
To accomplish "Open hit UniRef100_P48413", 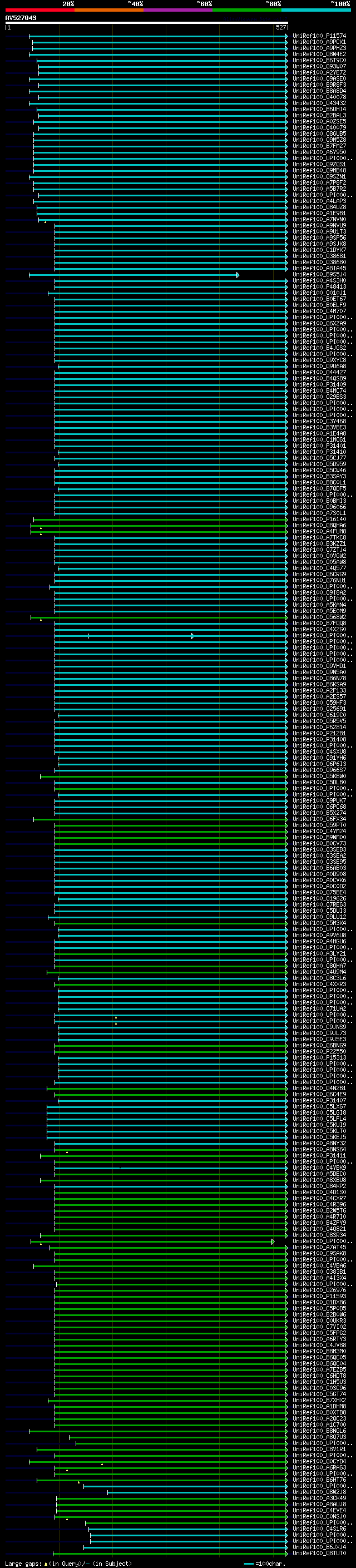I will 319,288.
